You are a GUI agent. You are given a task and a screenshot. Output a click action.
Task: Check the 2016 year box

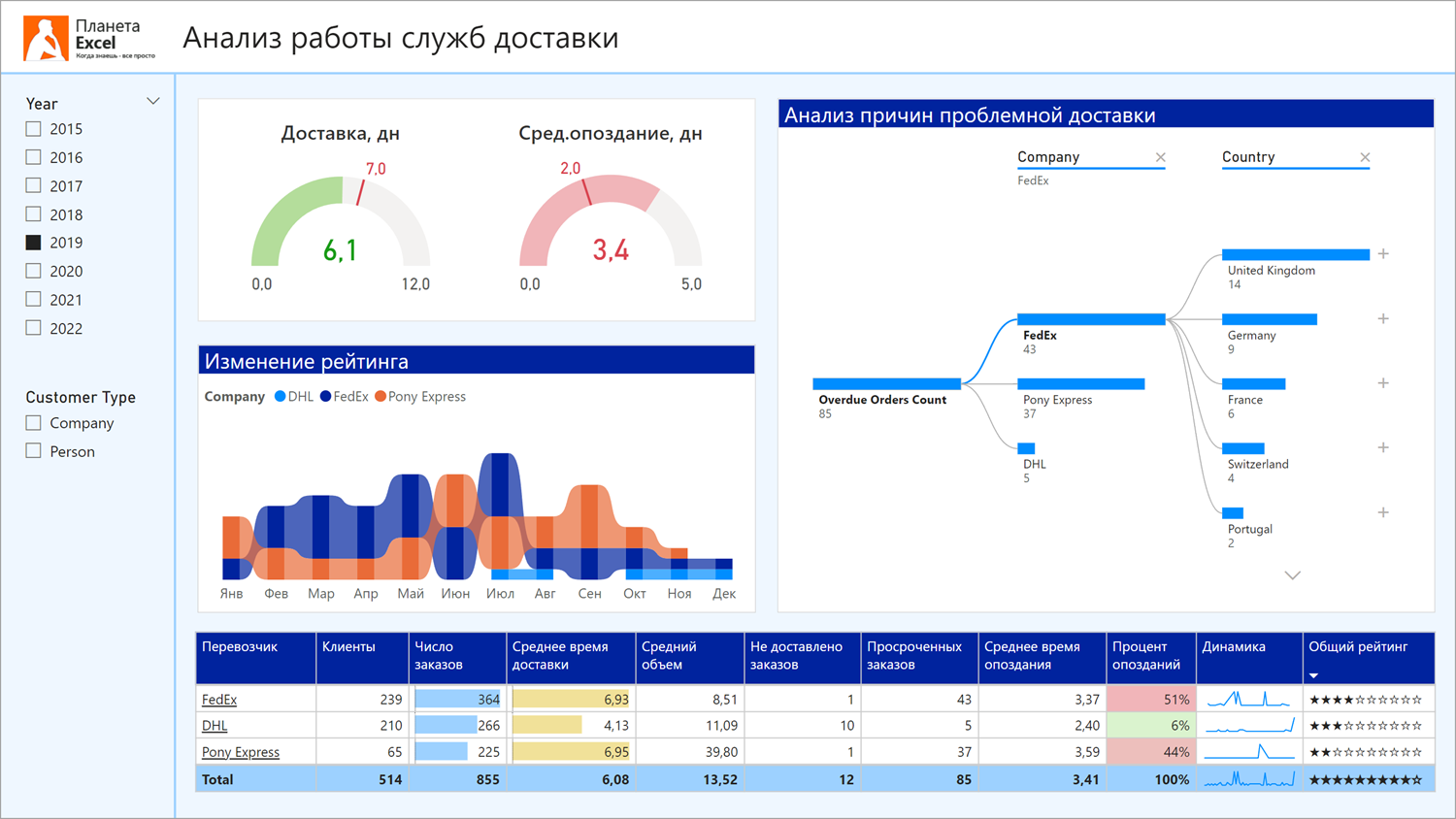[33, 157]
